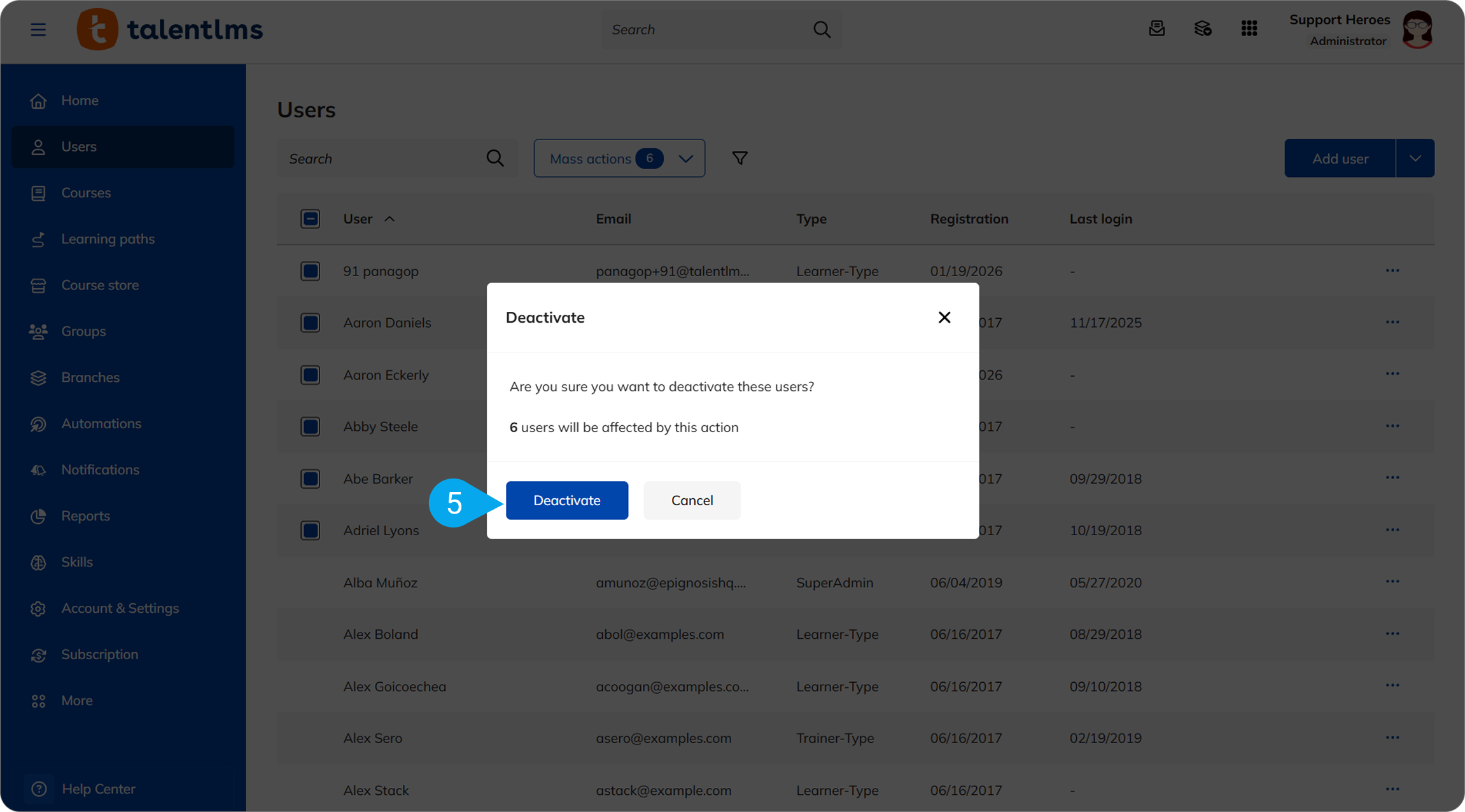
Task: Open Skills in the sidebar
Action: tap(123, 563)
